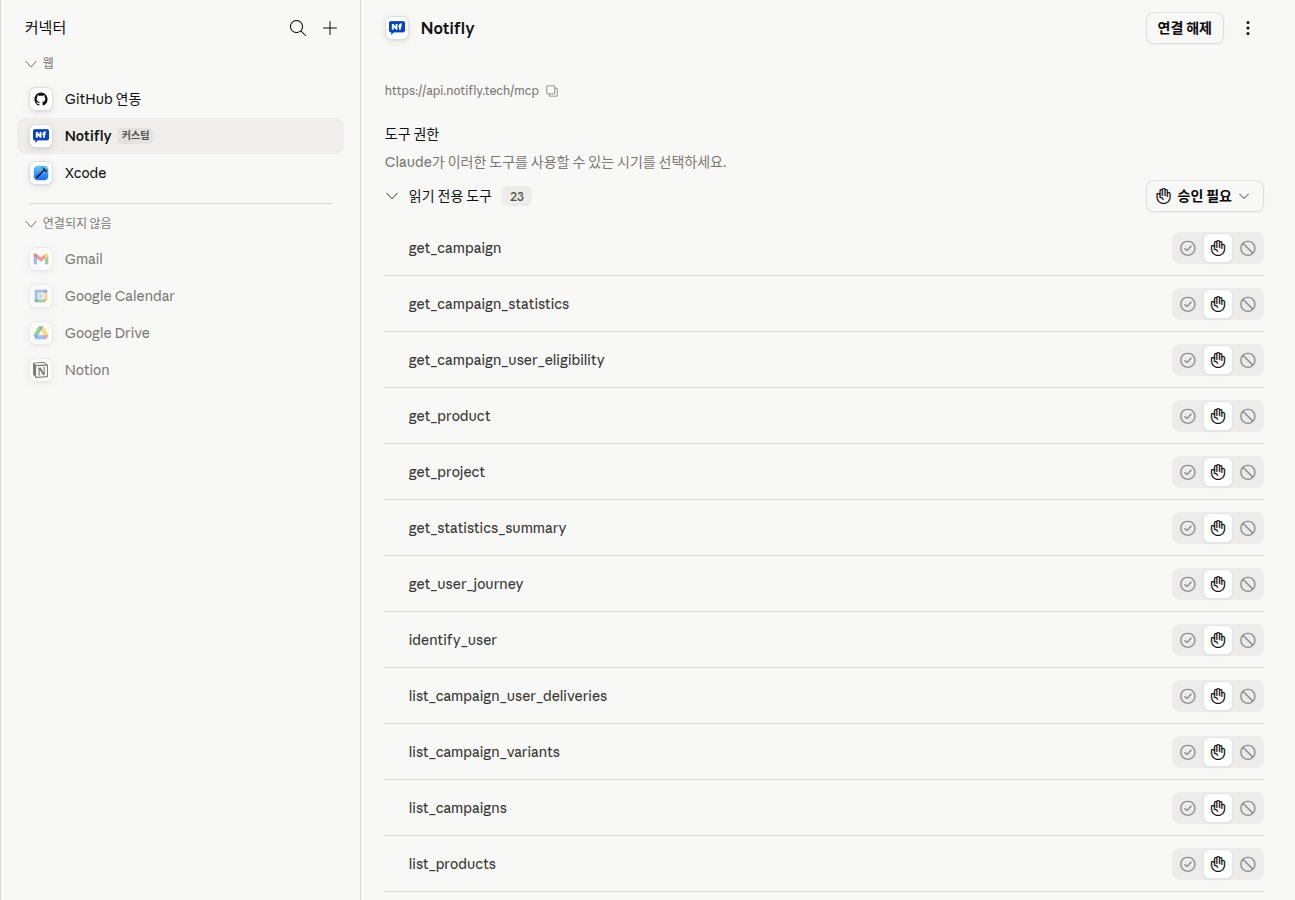Set get_campaign to always allow (checkmark)
Image resolution: width=1295 pixels, height=900 pixels.
[1188, 248]
